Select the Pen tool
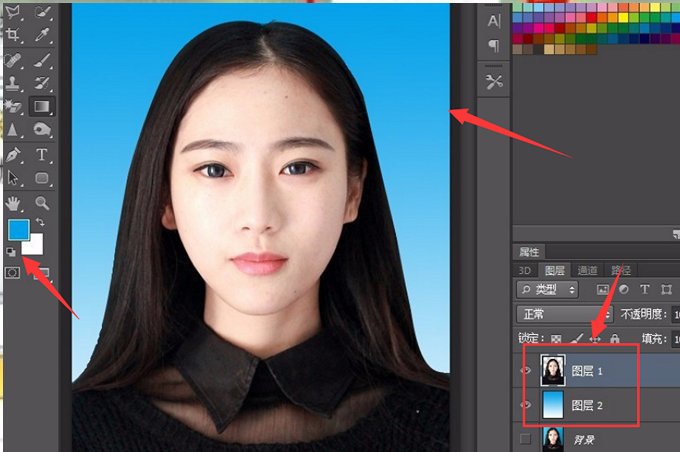The width and height of the screenshot is (680, 452). coord(13,155)
